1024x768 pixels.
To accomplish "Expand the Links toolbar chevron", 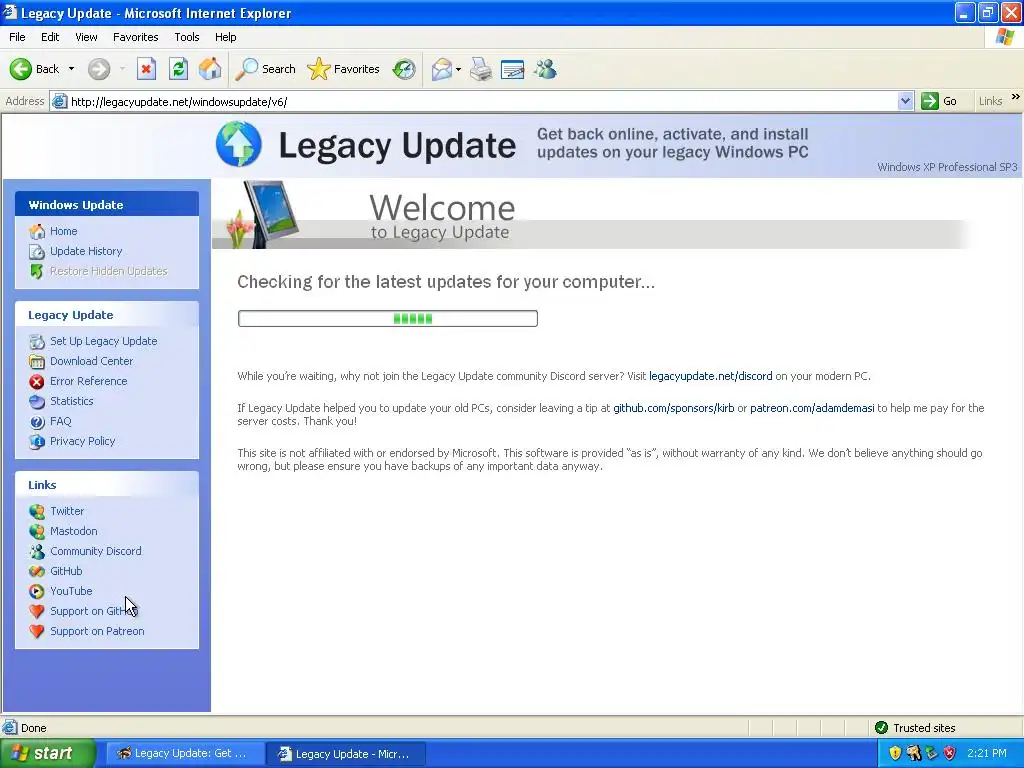I will coord(1016,97).
